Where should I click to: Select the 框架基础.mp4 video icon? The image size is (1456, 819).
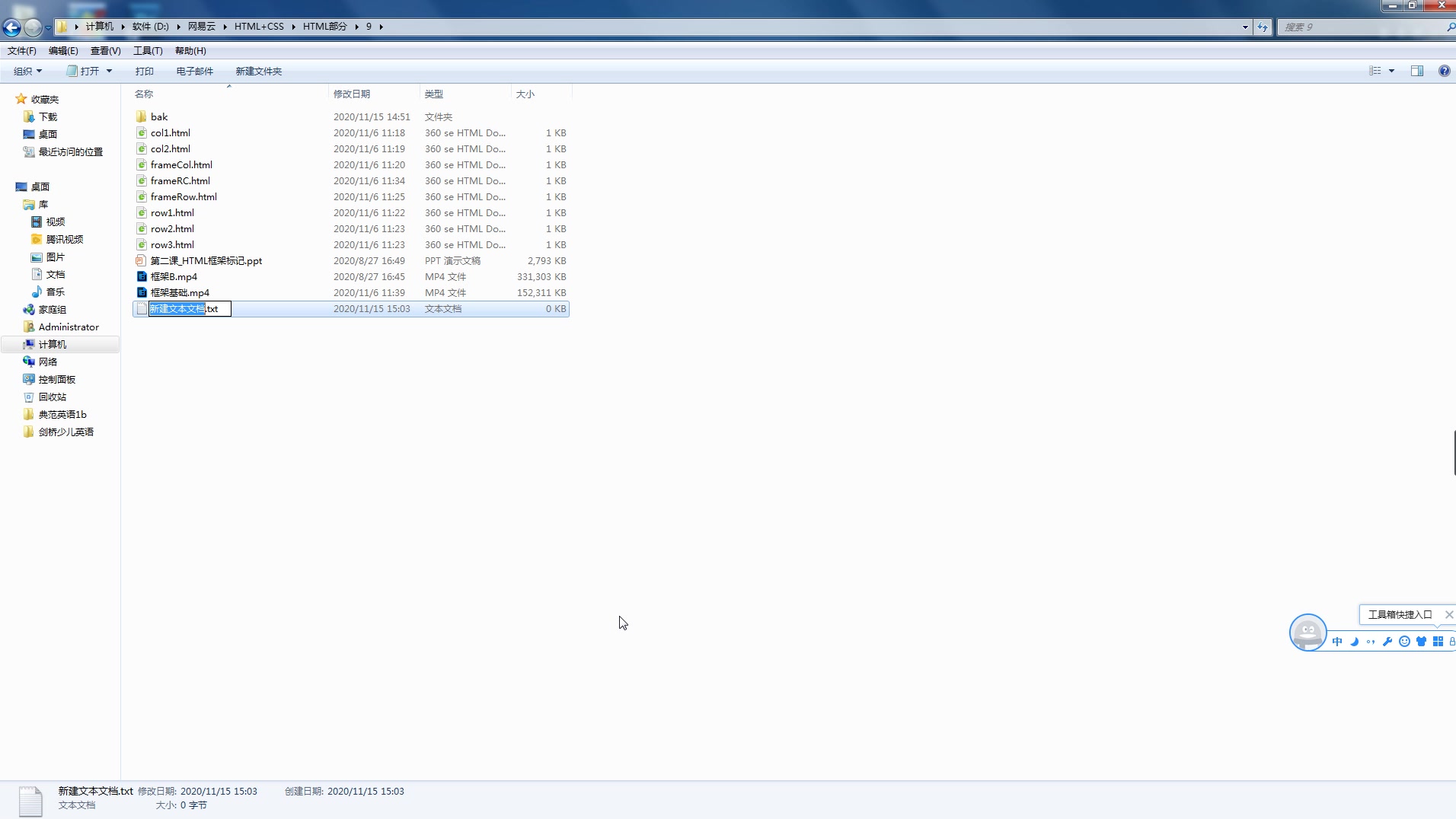point(142,292)
